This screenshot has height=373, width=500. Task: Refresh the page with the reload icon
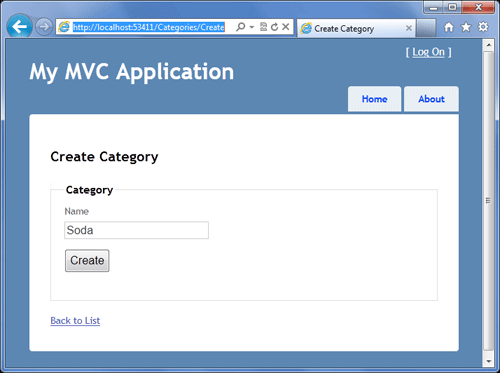click(x=274, y=27)
